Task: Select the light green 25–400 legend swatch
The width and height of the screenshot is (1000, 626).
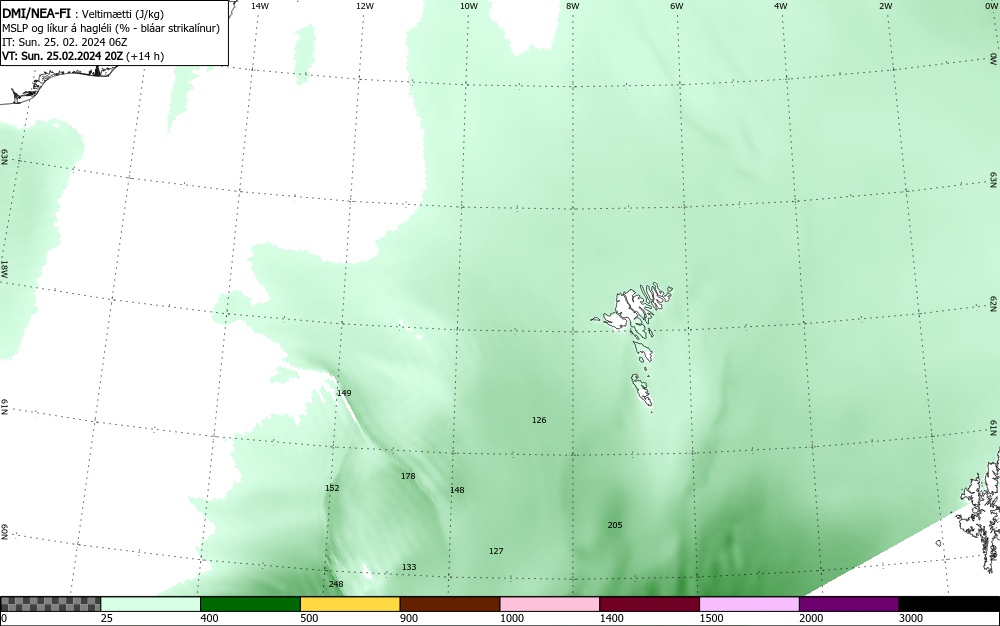Action: click(x=151, y=604)
